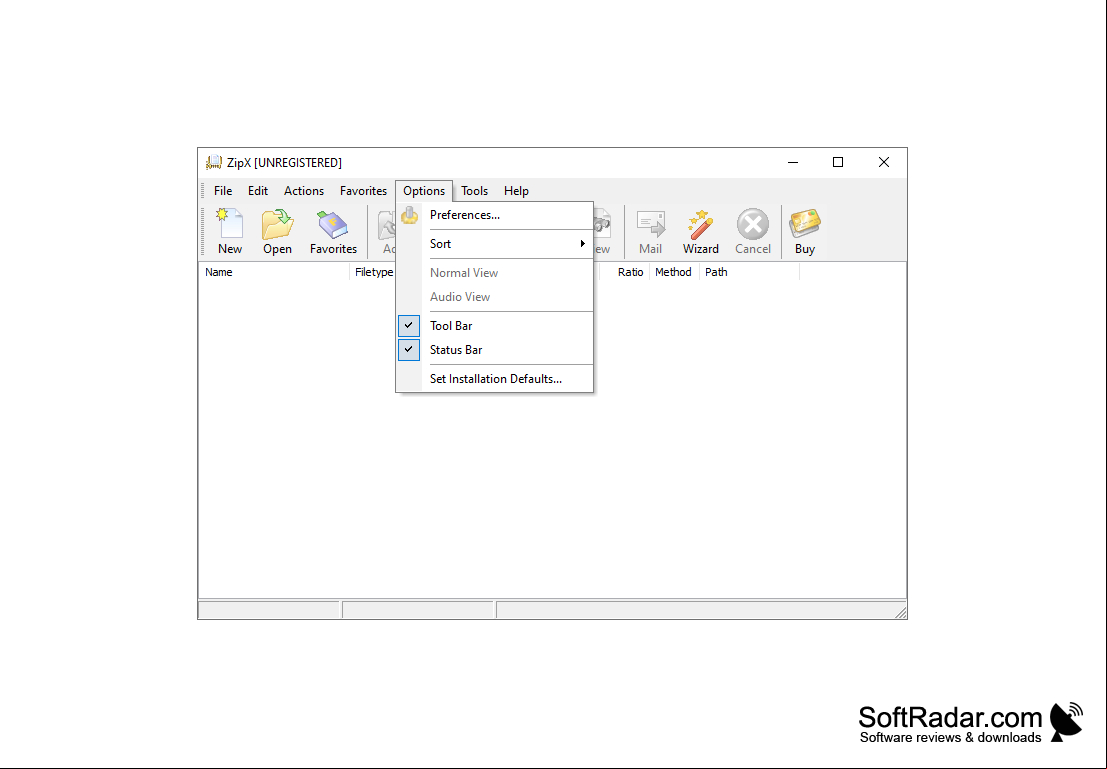The width and height of the screenshot is (1107, 769).
Task: Choose Set Installation Defaults entry
Action: click(x=494, y=378)
